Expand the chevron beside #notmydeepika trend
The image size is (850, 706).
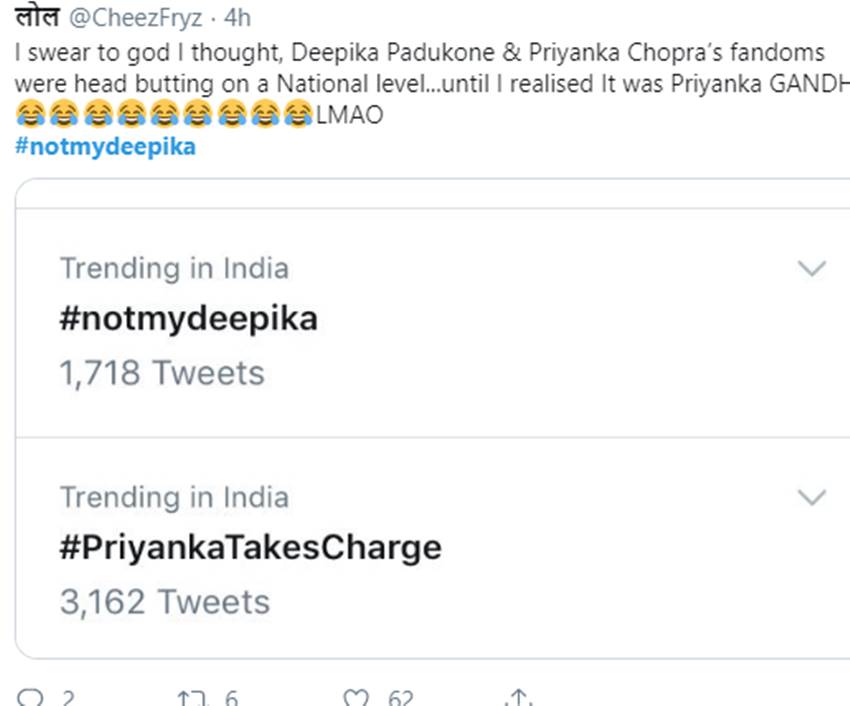812,268
